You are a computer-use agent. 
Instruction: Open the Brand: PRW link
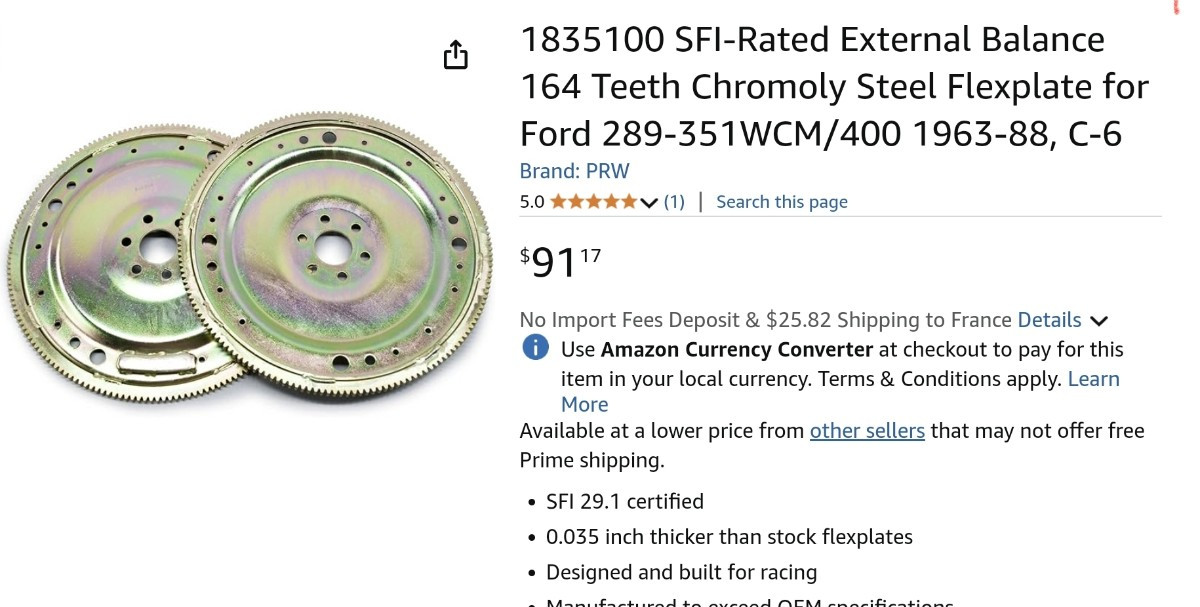(x=574, y=171)
